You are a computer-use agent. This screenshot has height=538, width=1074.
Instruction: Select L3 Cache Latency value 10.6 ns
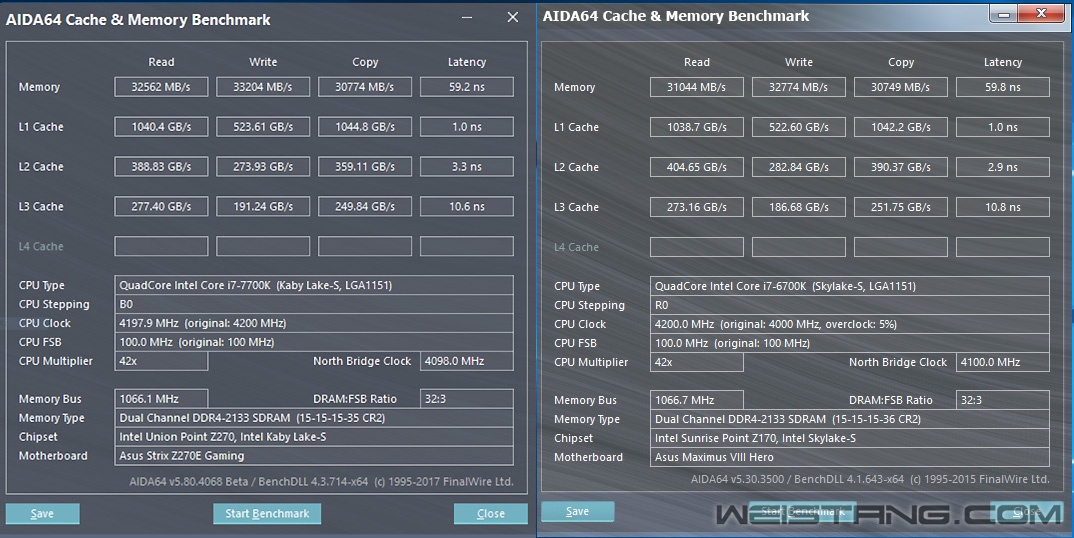click(466, 206)
